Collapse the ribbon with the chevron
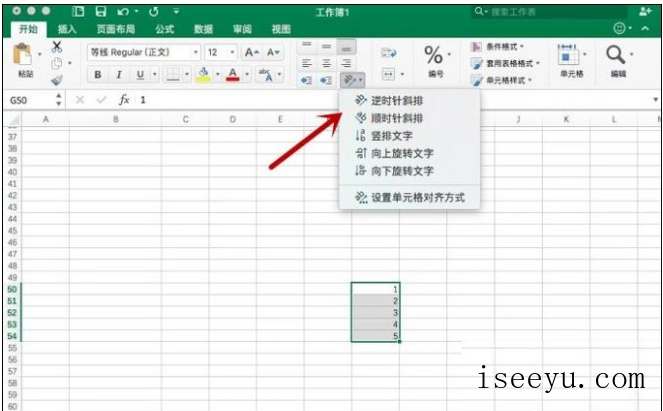This screenshot has width=663, height=411. point(645,29)
